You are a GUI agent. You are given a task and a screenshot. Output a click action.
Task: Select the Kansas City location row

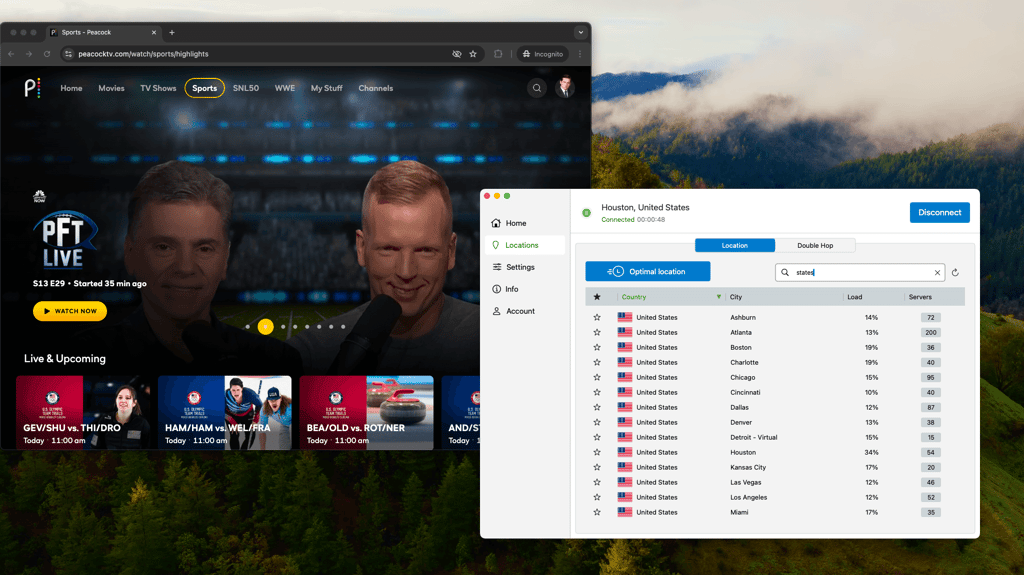pos(775,468)
